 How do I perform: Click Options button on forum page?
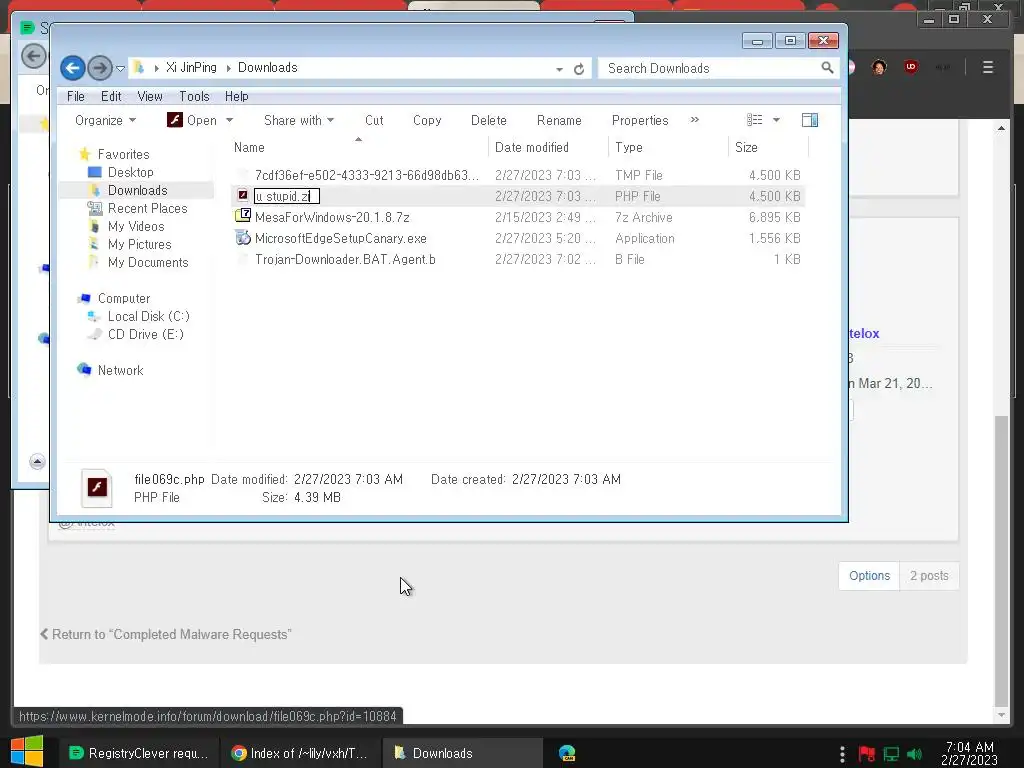coord(869,575)
